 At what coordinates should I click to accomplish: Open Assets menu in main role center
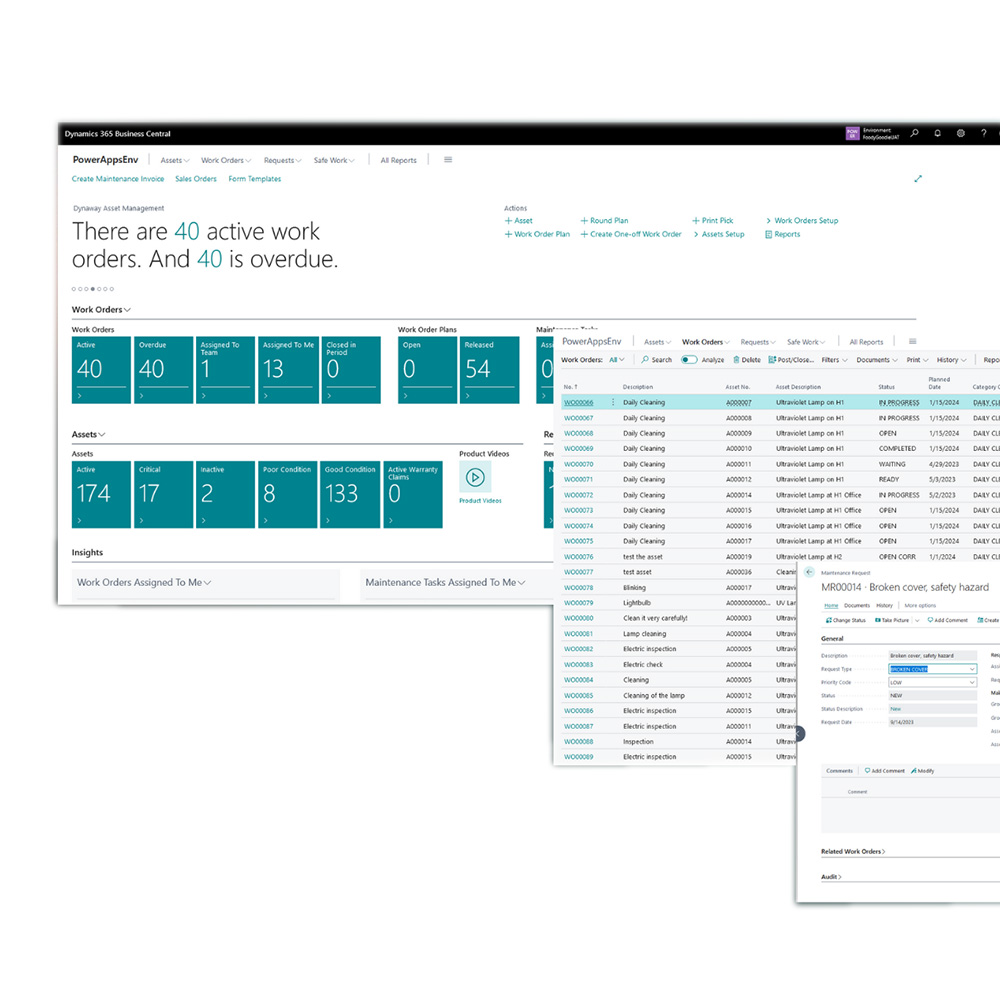(x=175, y=160)
